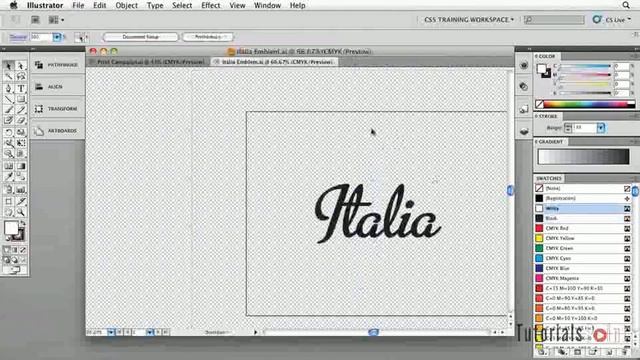Click the Preferences button in control bar
The image size is (640, 360).
[208, 37]
